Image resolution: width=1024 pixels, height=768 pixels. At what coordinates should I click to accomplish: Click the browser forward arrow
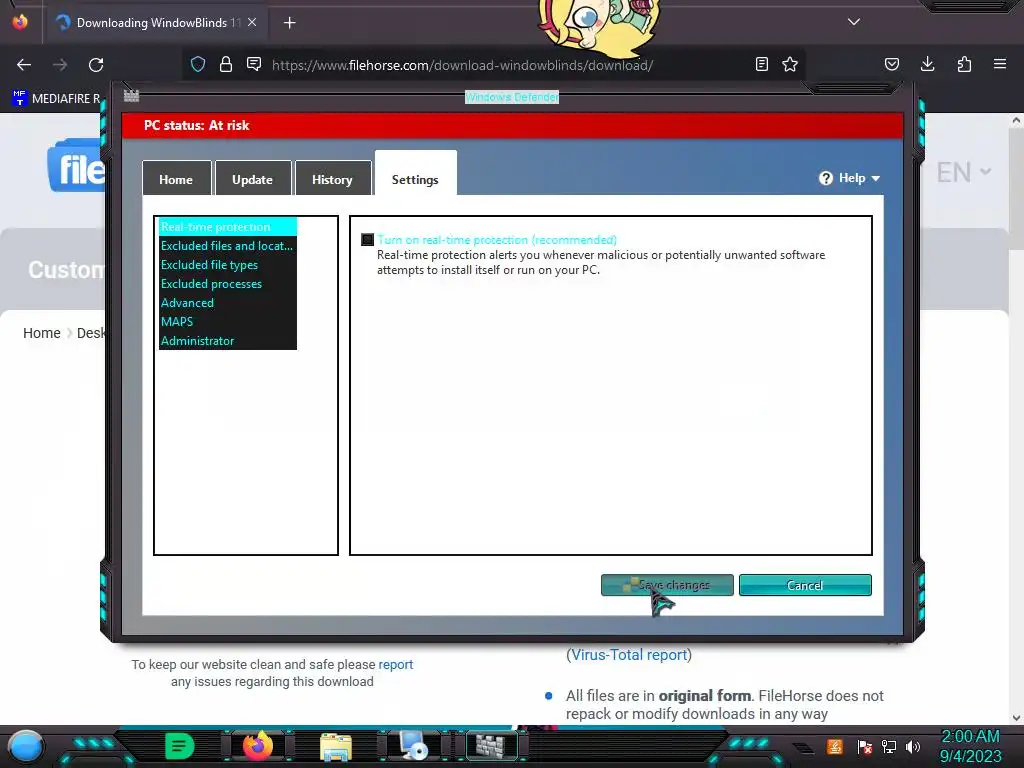tap(60, 65)
